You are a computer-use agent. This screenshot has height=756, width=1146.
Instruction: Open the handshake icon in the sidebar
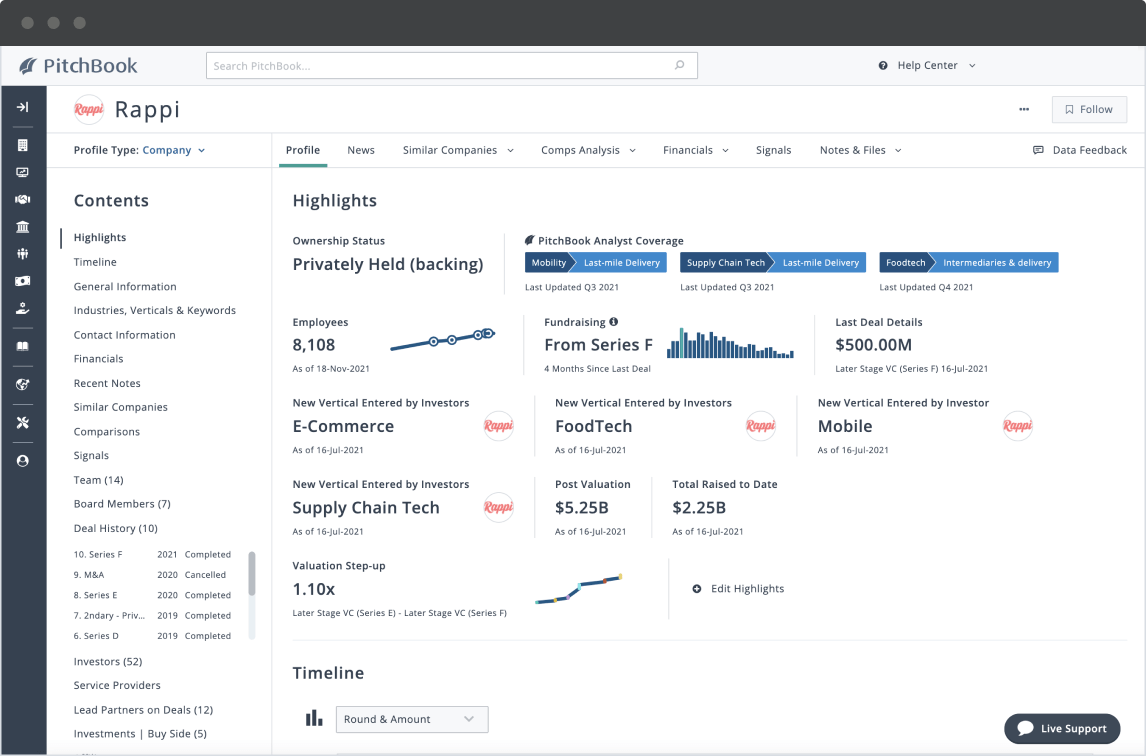click(23, 199)
